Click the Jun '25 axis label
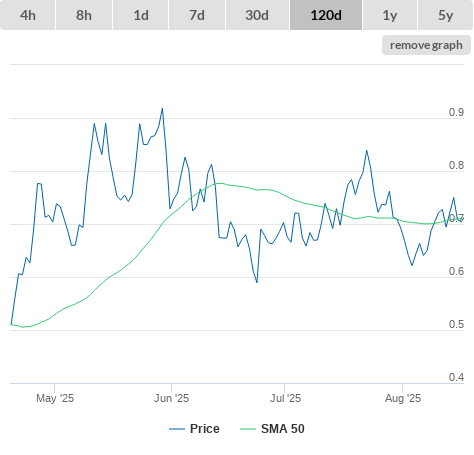The image size is (474, 455). [x=171, y=398]
